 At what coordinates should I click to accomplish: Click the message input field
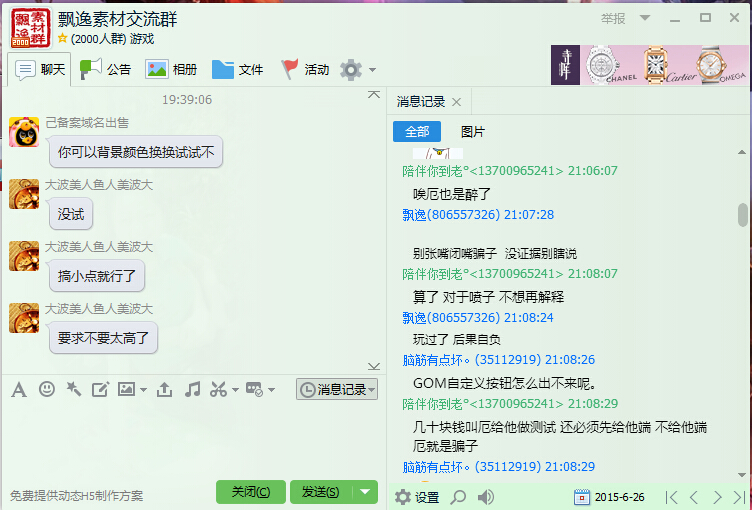(x=192, y=439)
